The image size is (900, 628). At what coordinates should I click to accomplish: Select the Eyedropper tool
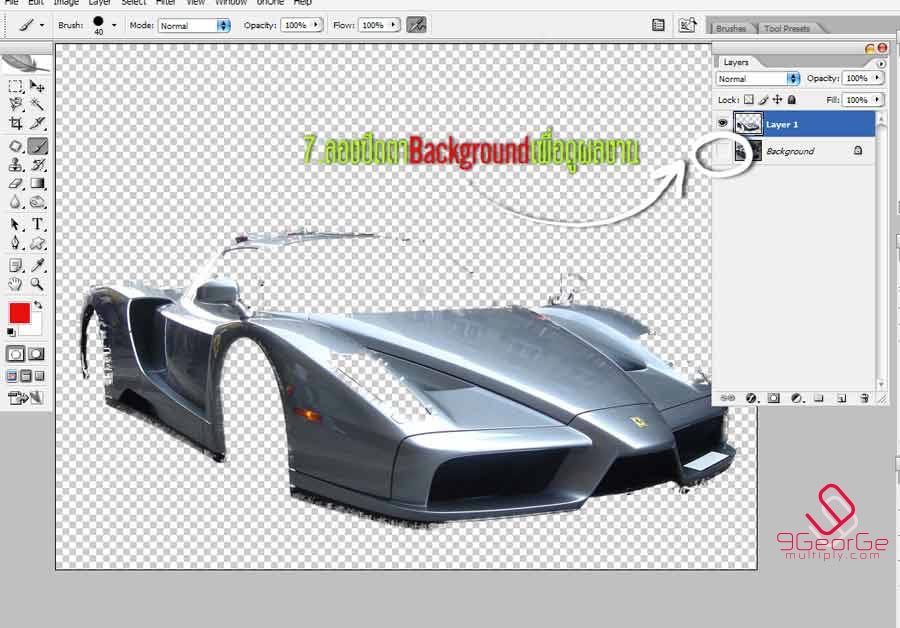[37, 265]
